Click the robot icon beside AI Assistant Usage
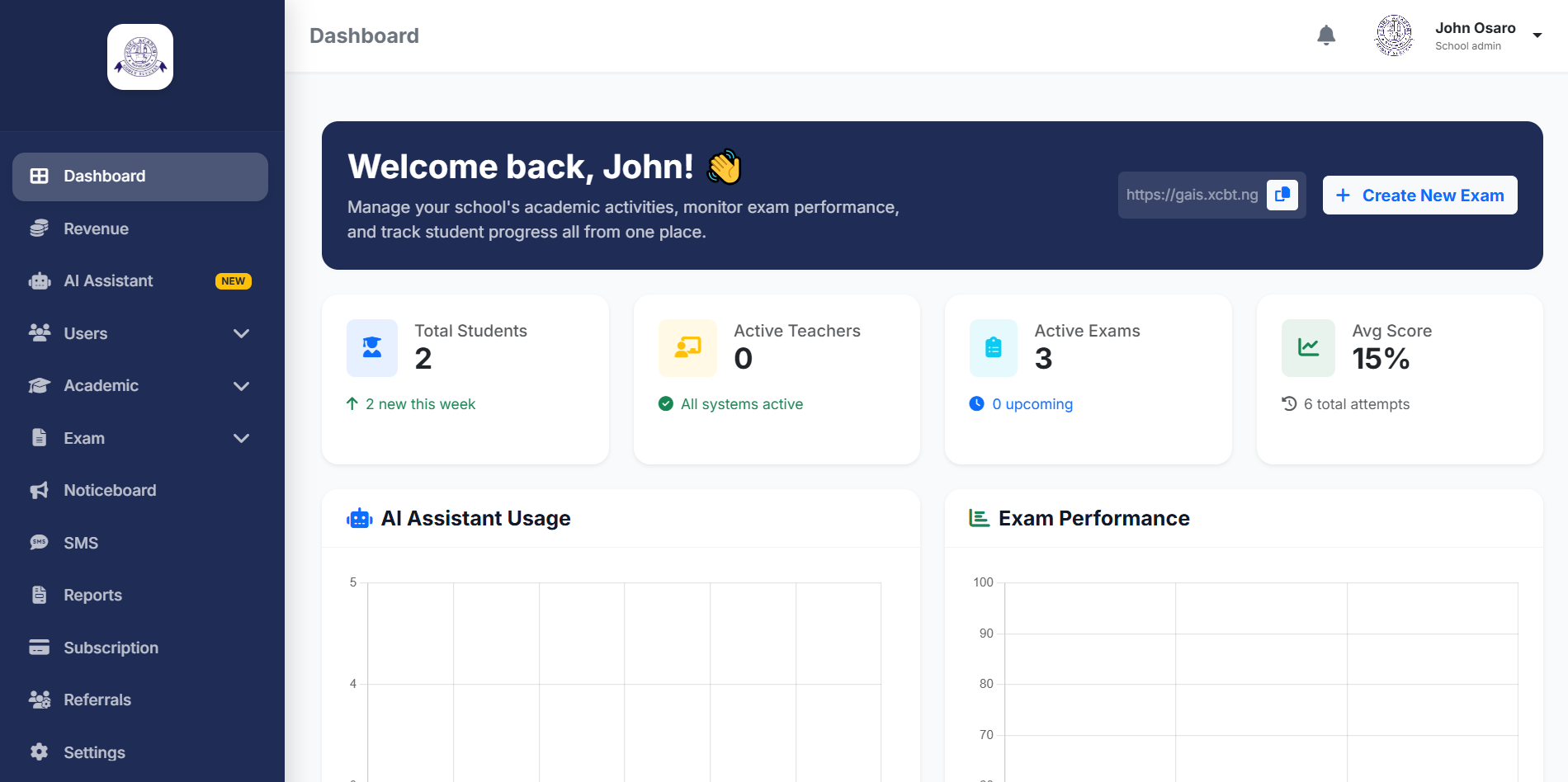The width and height of the screenshot is (1568, 782). coord(360,519)
